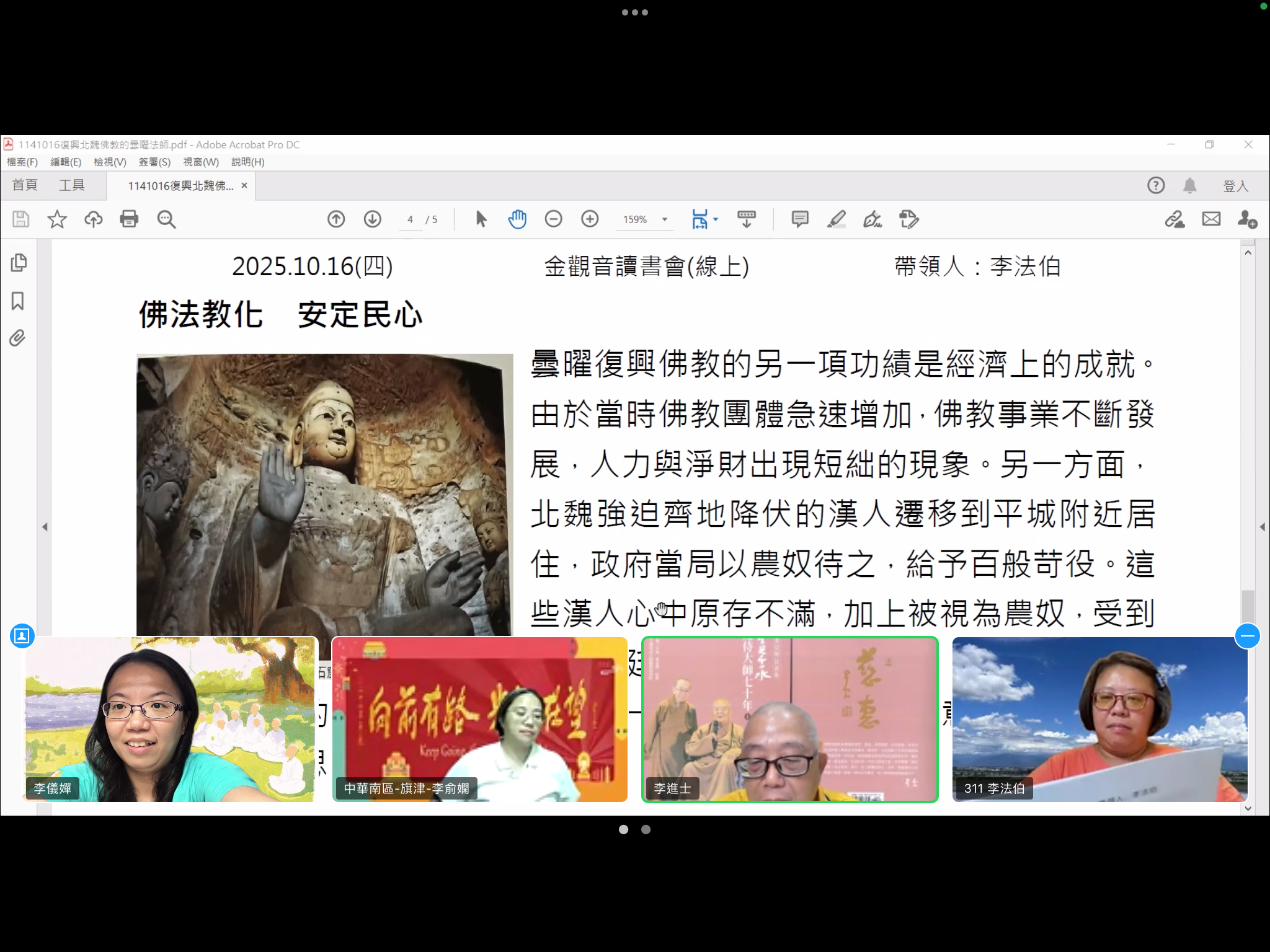Toggle the blue participant view button
Screen dimensions: 1270x952
point(22,636)
